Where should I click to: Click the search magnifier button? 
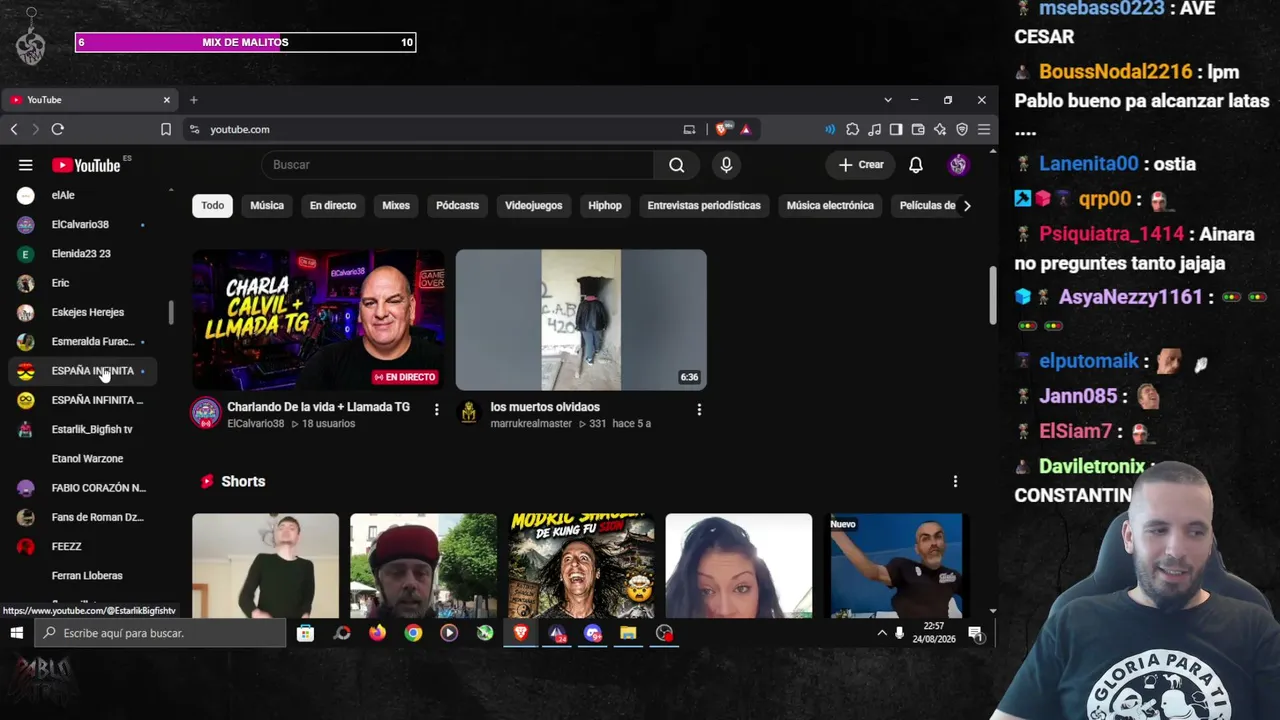click(x=677, y=165)
